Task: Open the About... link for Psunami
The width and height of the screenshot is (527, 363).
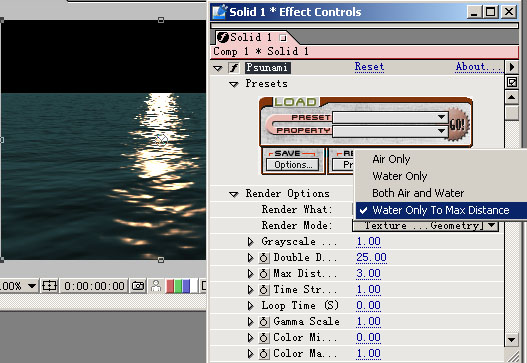Action: click(478, 67)
